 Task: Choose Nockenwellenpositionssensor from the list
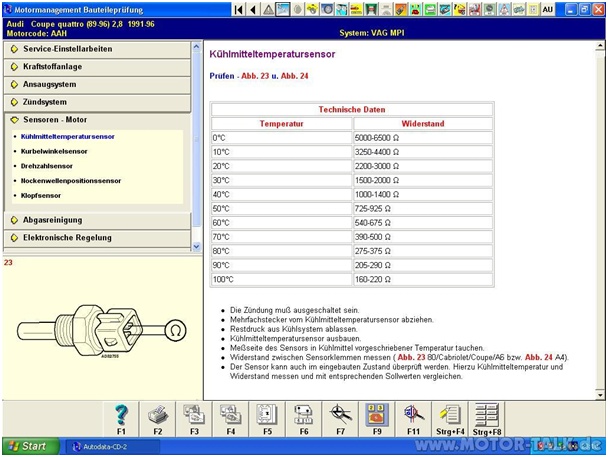click(71, 181)
